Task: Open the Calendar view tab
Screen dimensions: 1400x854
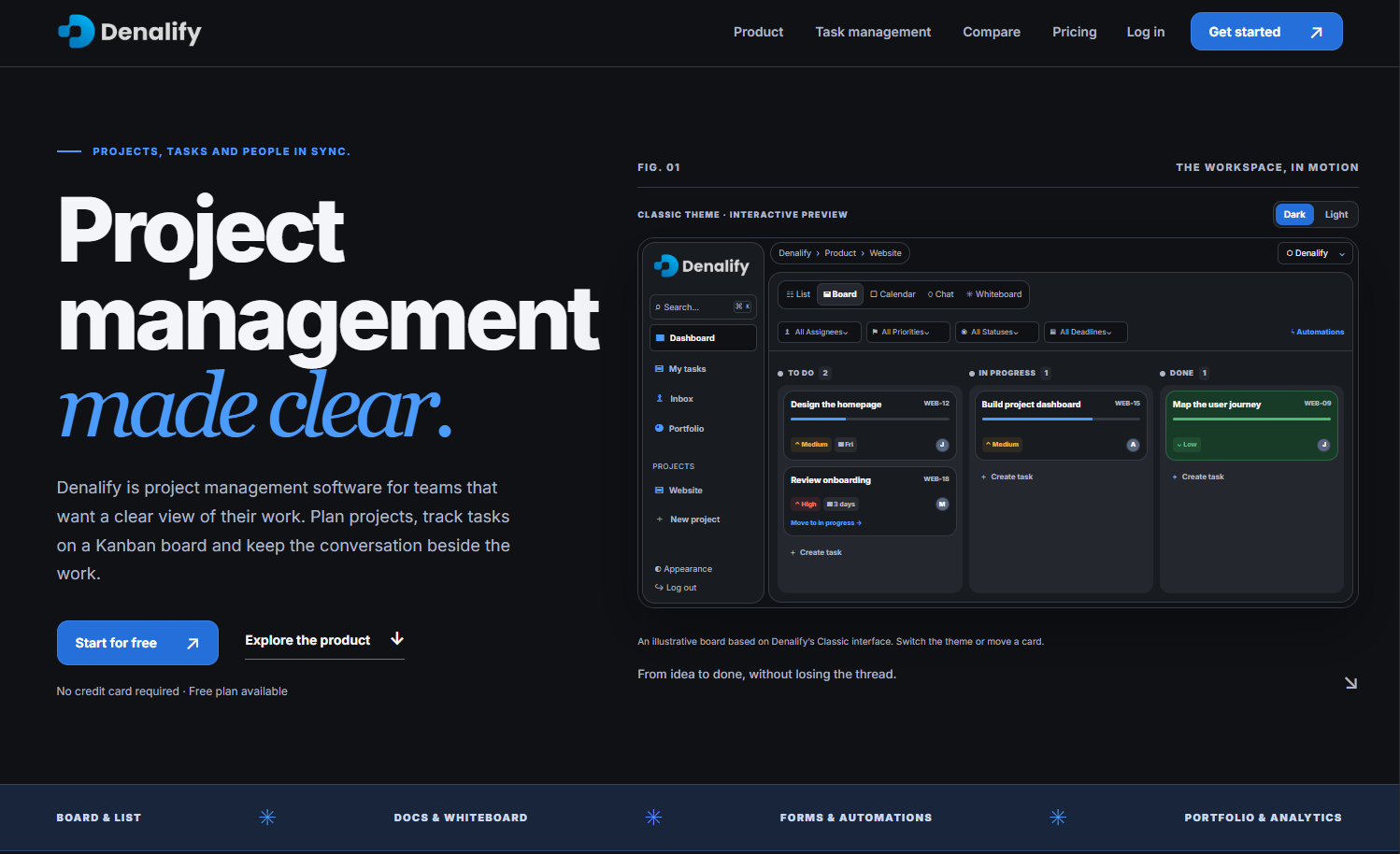Action: coord(893,294)
